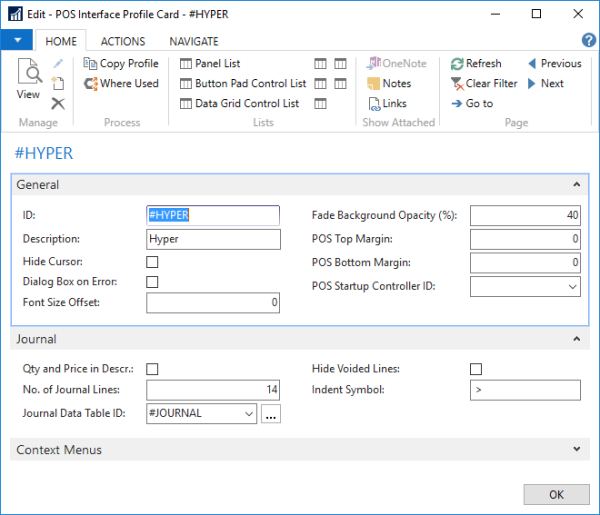The width and height of the screenshot is (600, 515).
Task: Click the View icon in Manage group
Action: tap(28, 80)
